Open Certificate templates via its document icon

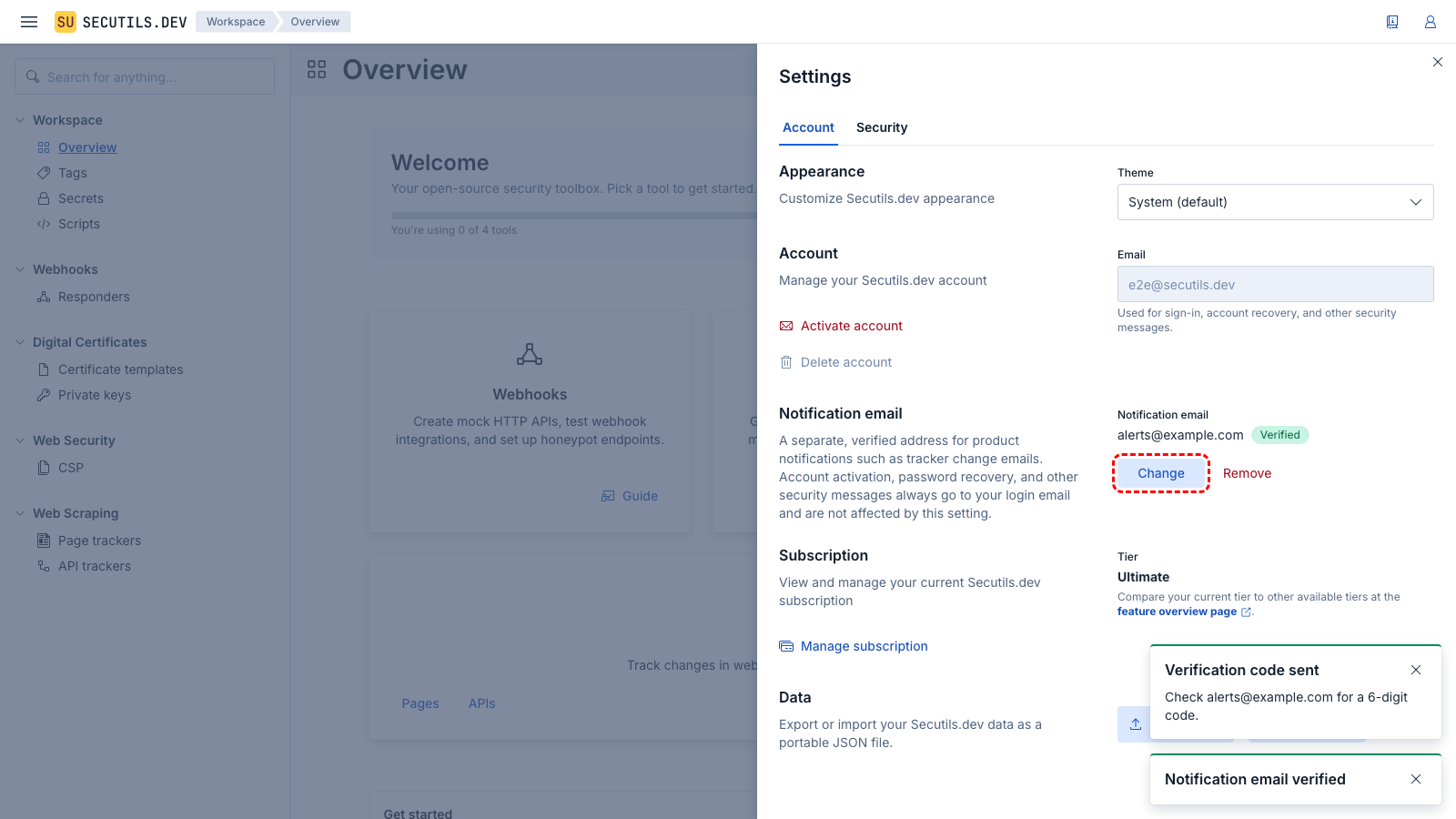44,369
